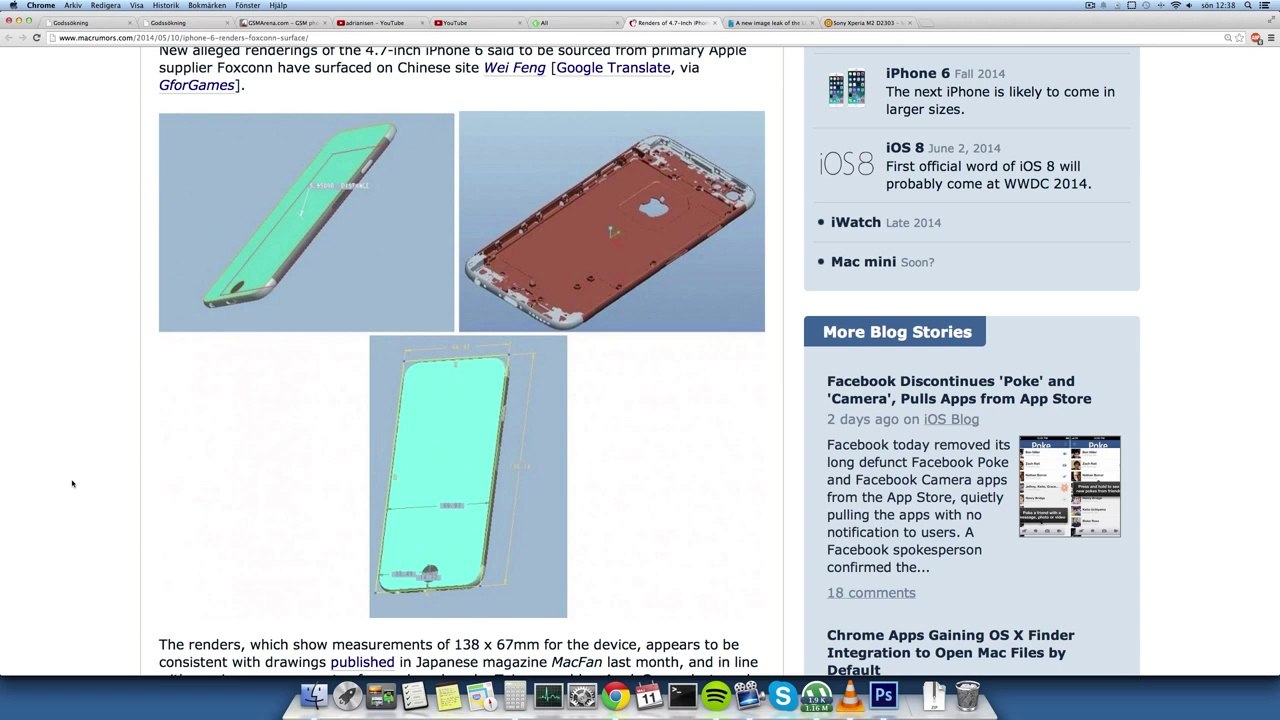Open Calendar from the dock
Image resolution: width=1280 pixels, height=720 pixels.
point(649,695)
